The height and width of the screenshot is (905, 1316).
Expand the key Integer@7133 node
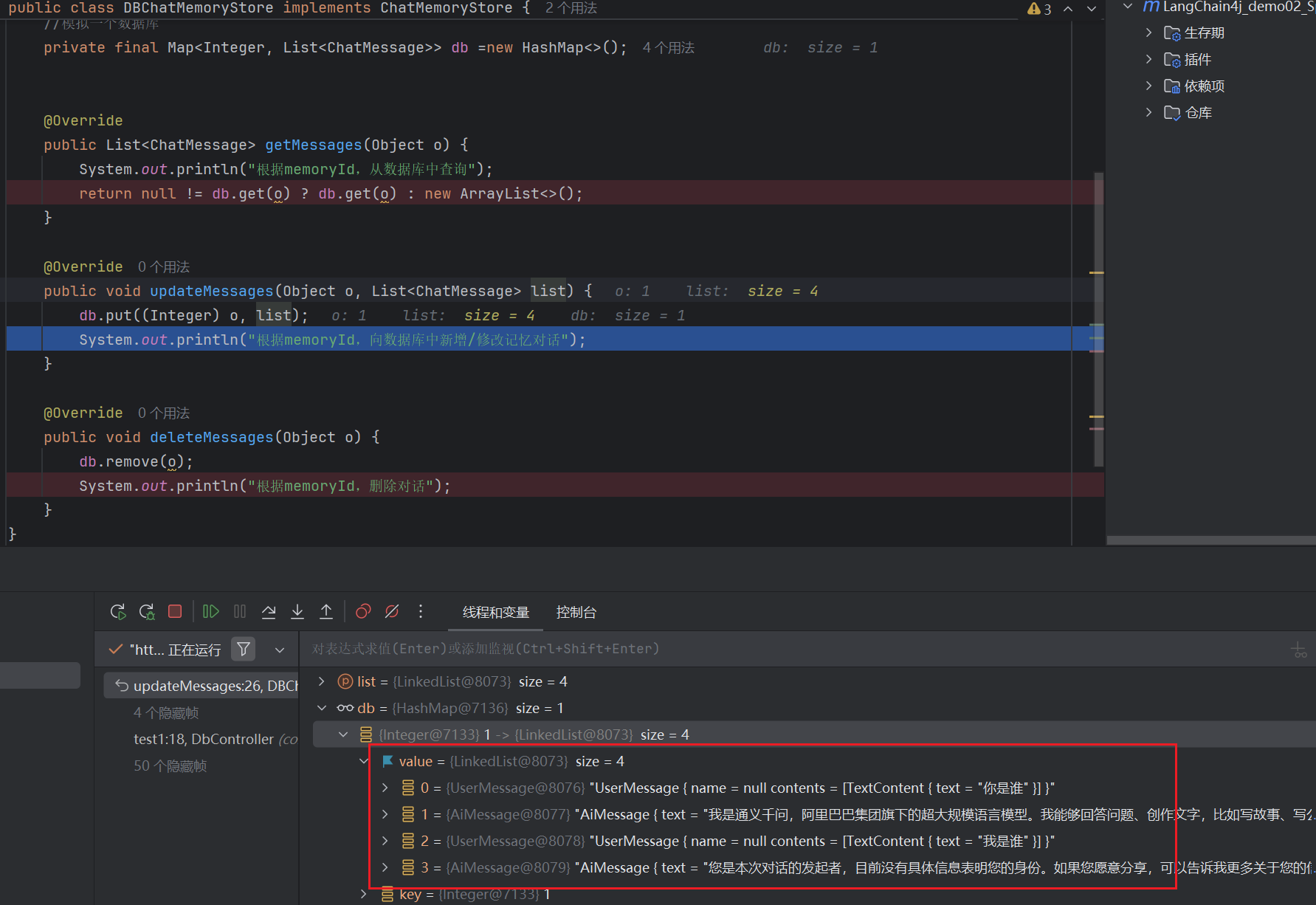tap(364, 894)
